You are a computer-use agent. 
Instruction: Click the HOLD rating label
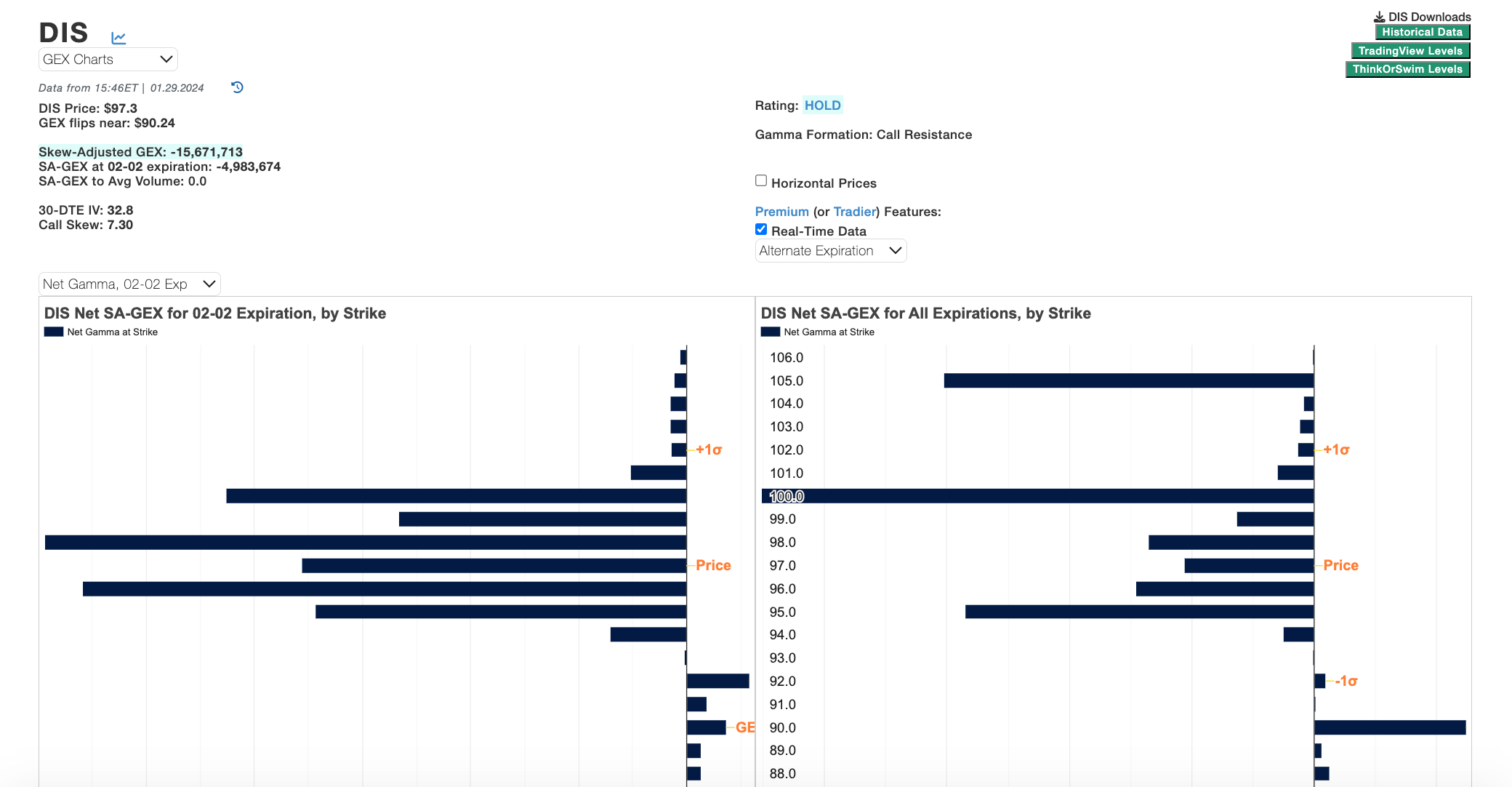[x=822, y=105]
